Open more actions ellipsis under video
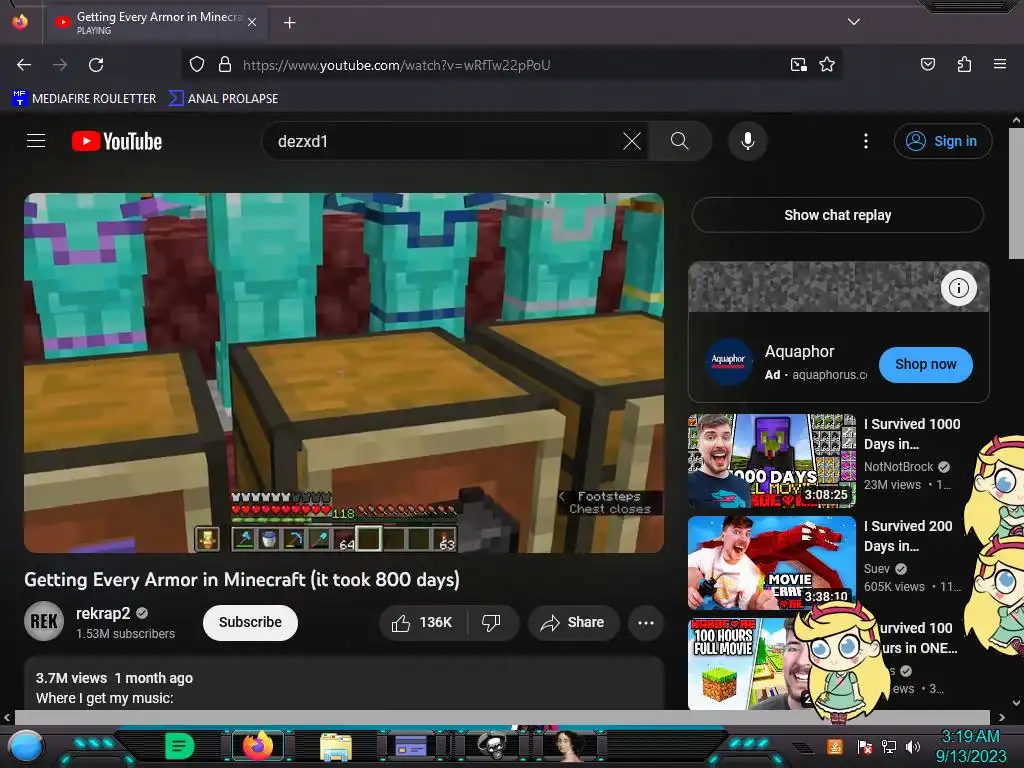The image size is (1024, 768). click(x=646, y=622)
